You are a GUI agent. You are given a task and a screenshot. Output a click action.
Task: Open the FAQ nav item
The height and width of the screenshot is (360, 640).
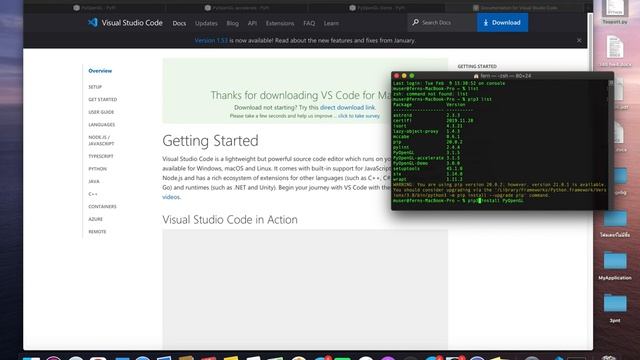(309, 23)
